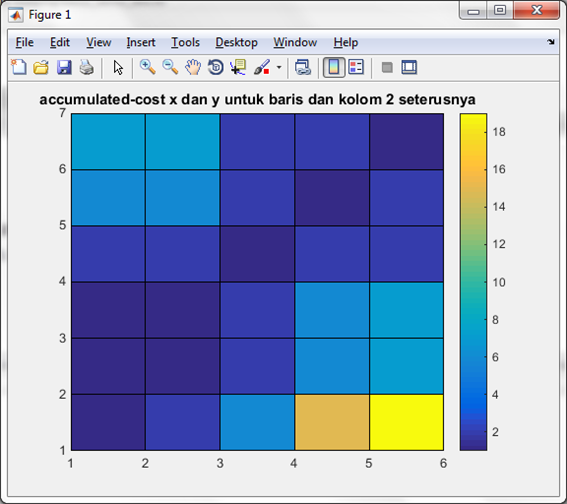Open the Tools menu
The width and height of the screenshot is (567, 504).
click(185, 43)
